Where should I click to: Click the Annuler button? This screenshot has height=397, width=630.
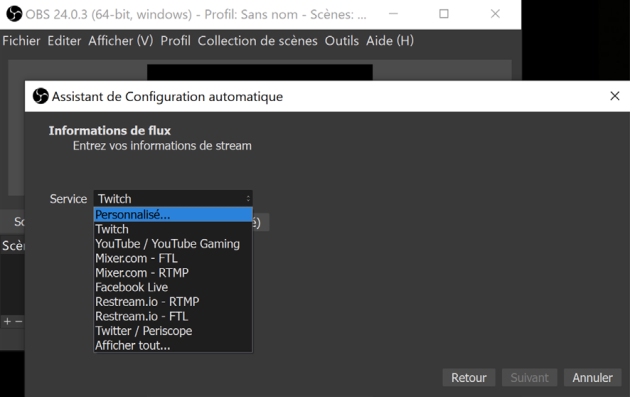593,378
